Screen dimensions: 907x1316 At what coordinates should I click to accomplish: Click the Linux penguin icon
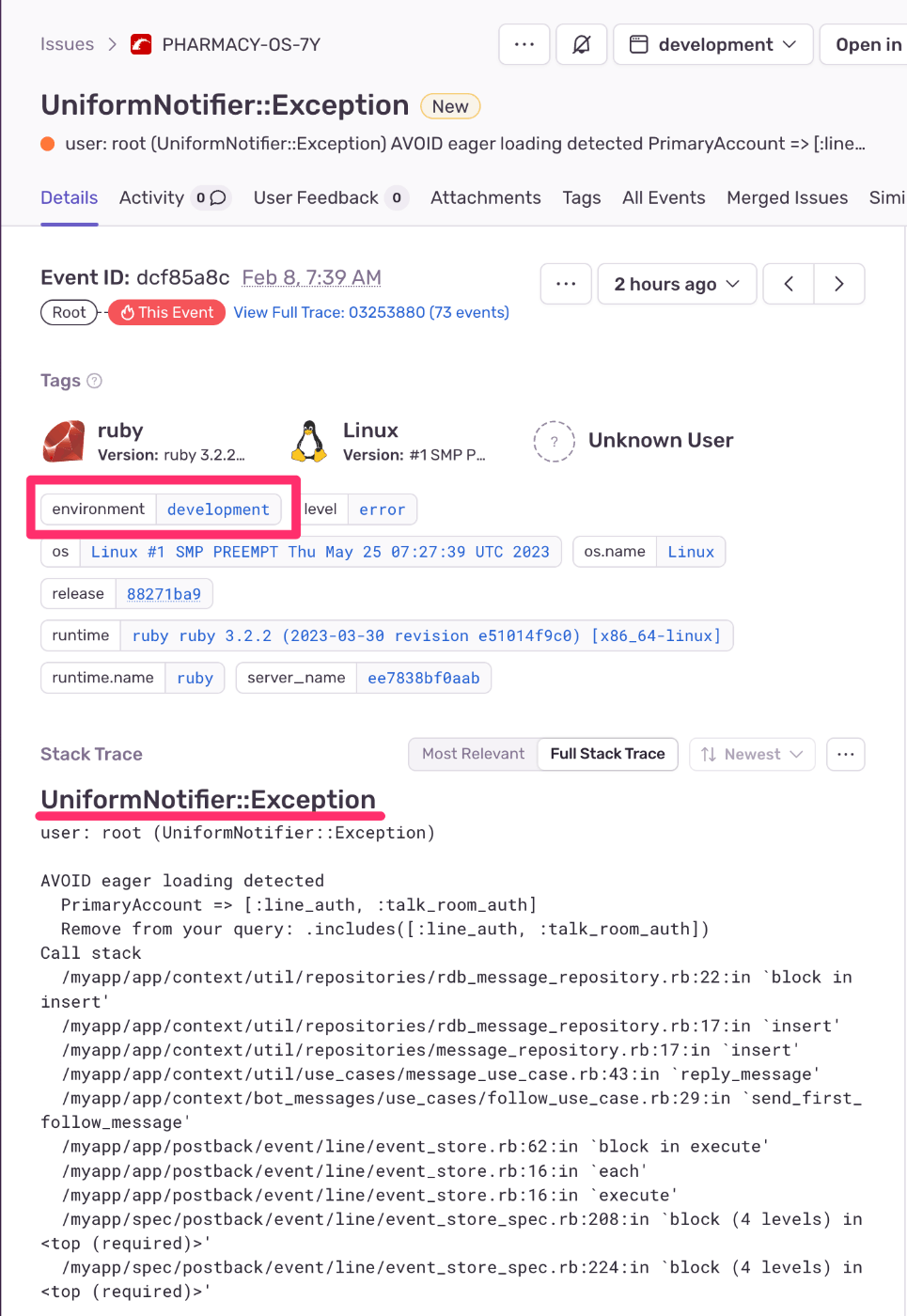309,441
